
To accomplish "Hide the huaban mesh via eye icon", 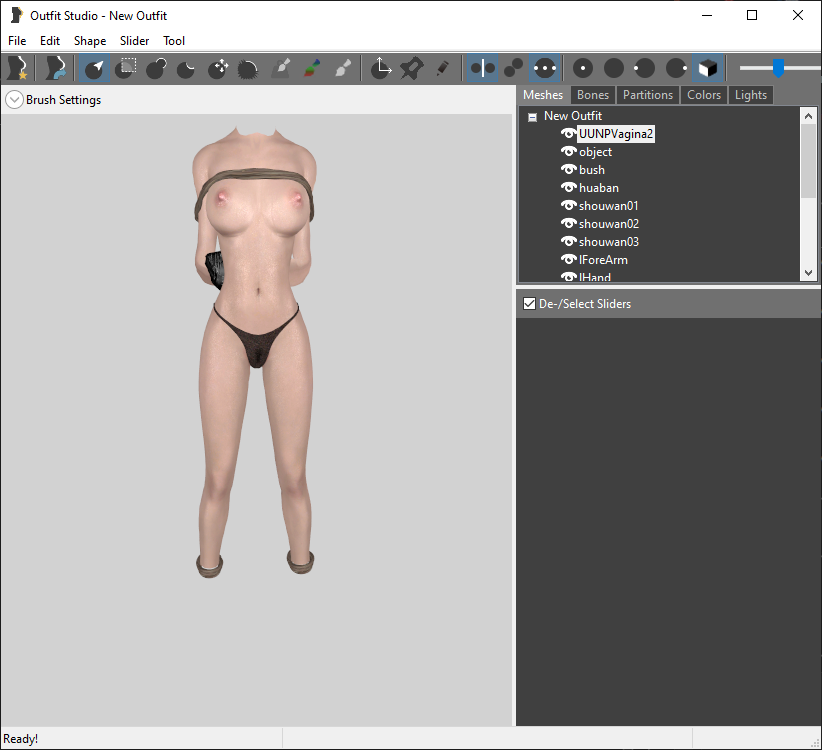I will pyautogui.click(x=568, y=187).
